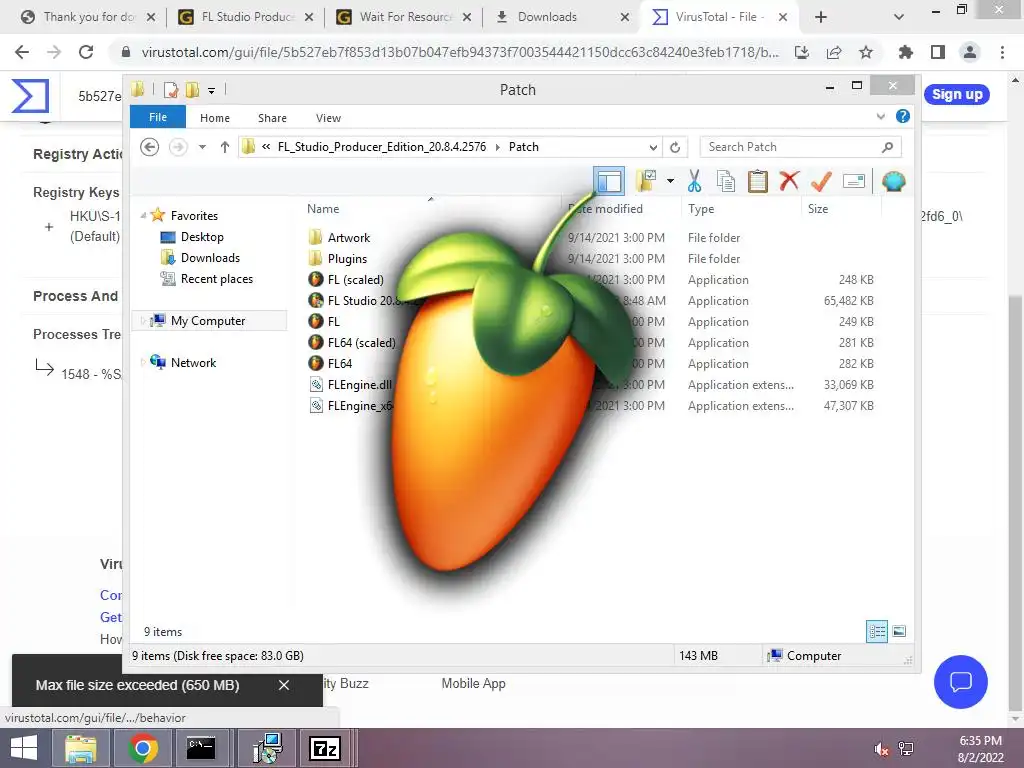Click the clipboard Paste icon

[758, 181]
